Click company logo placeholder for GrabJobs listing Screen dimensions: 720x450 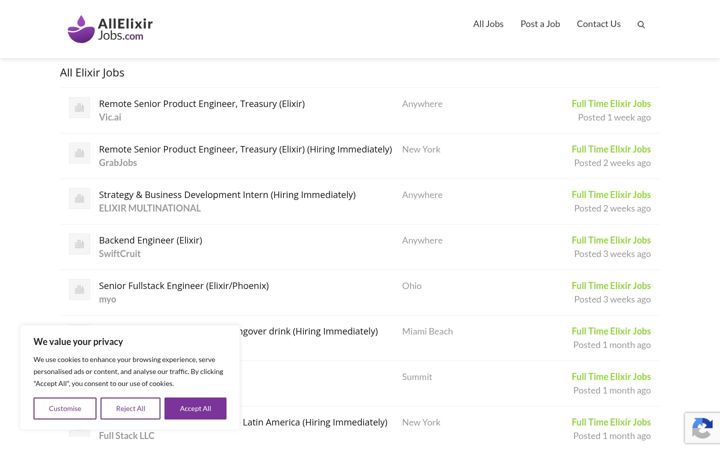79,153
